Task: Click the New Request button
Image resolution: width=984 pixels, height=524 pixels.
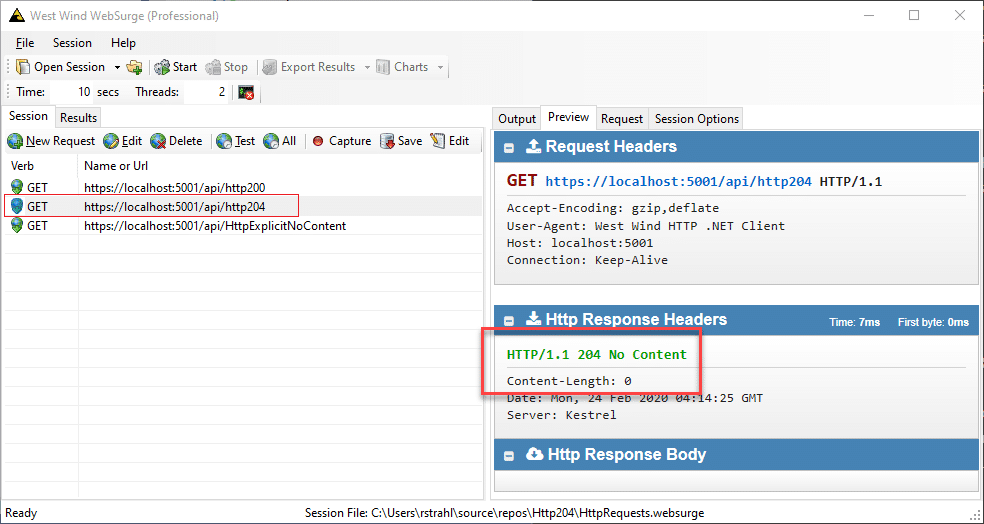Action: (51, 141)
